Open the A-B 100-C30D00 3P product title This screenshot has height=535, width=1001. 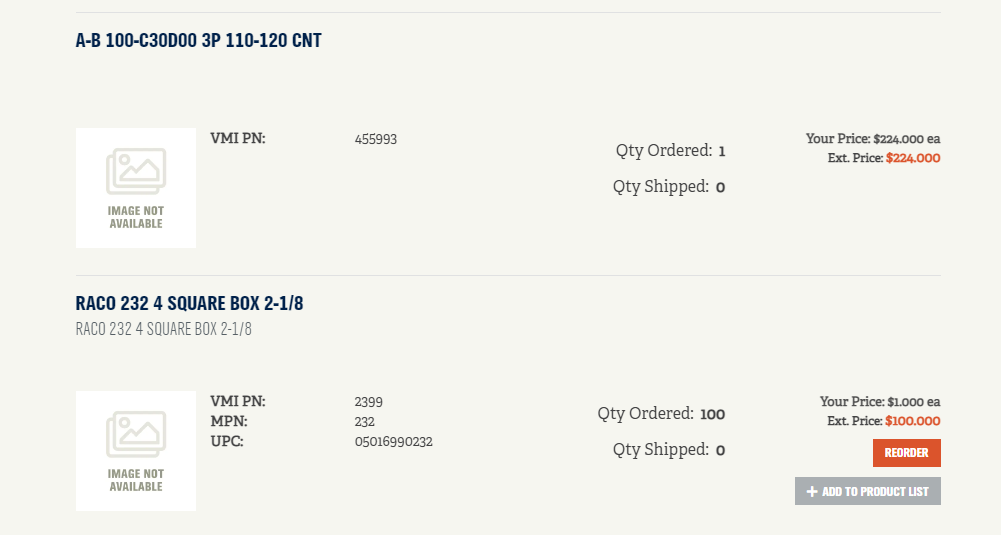[x=198, y=41]
